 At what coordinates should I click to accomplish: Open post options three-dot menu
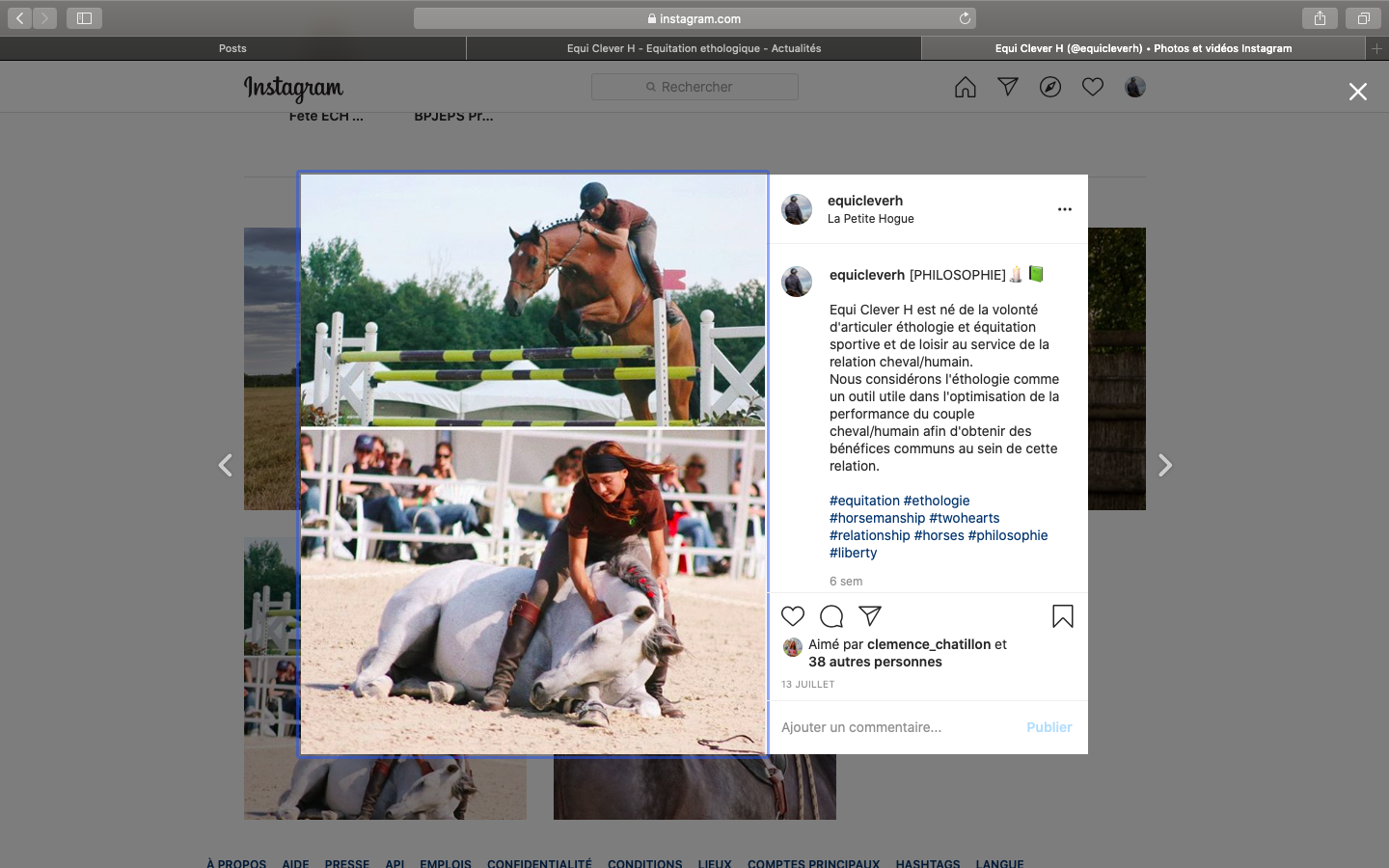click(1065, 209)
